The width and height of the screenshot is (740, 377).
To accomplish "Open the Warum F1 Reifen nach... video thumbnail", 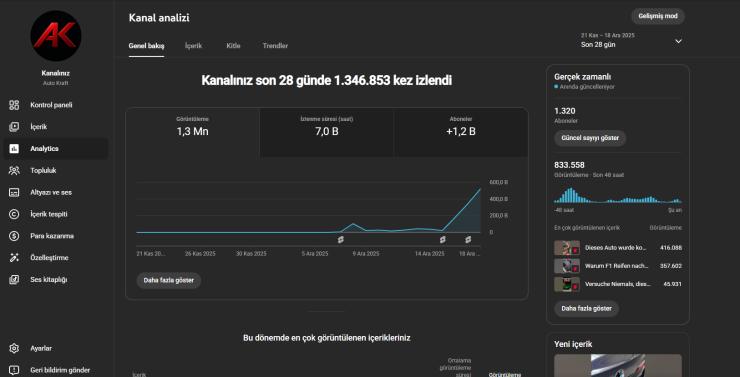I will click(567, 266).
